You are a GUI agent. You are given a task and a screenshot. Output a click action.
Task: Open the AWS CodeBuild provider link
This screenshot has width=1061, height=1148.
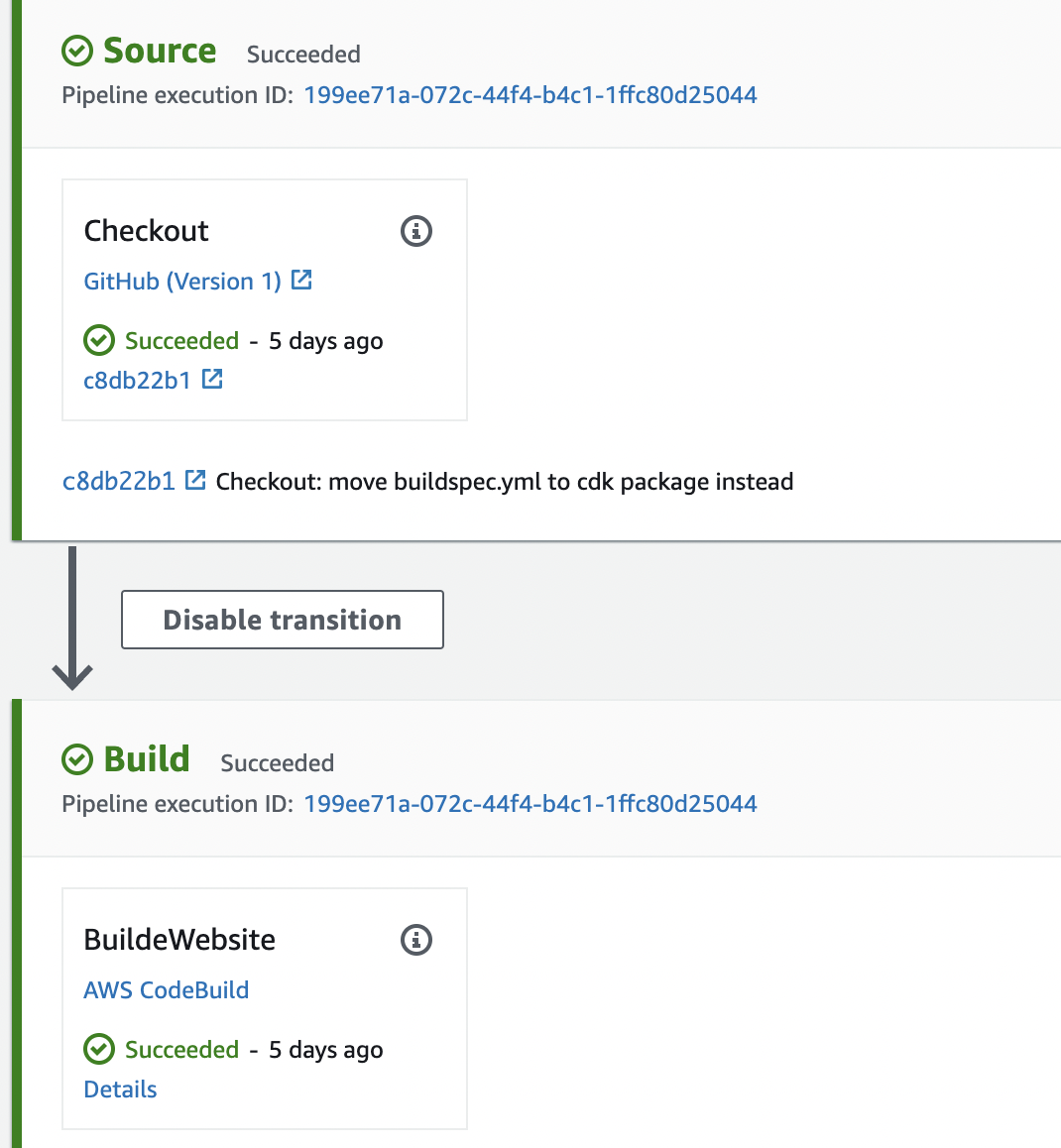(167, 990)
